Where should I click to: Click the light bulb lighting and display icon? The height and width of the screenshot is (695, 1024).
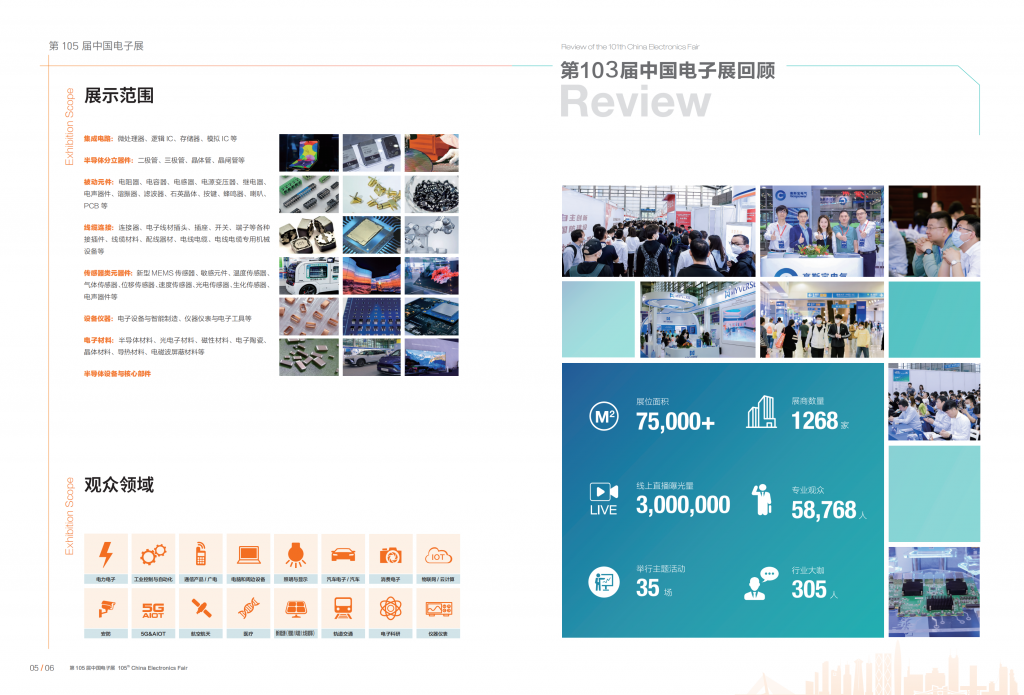(x=295, y=554)
